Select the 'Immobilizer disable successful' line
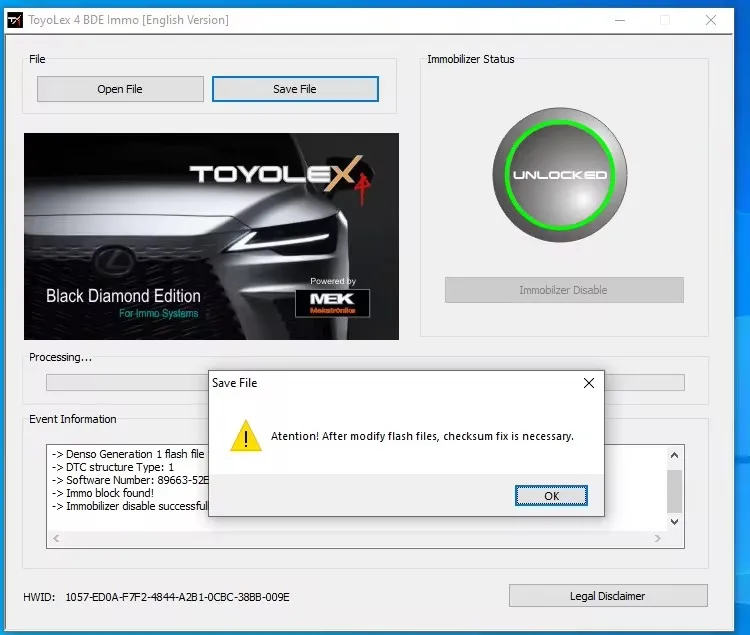The height and width of the screenshot is (635, 750). pos(130,506)
